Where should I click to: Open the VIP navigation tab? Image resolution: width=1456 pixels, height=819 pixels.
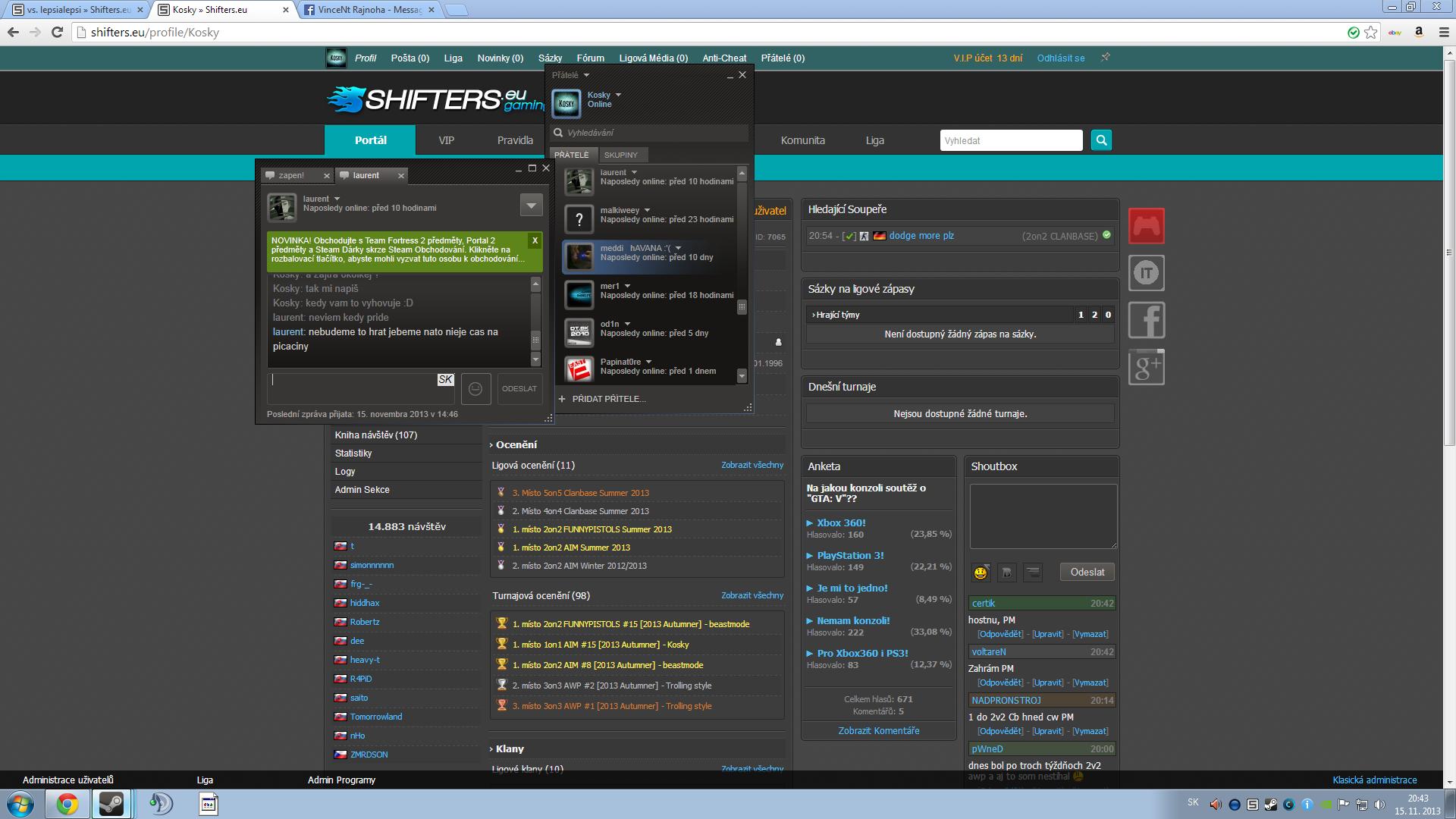tap(446, 140)
